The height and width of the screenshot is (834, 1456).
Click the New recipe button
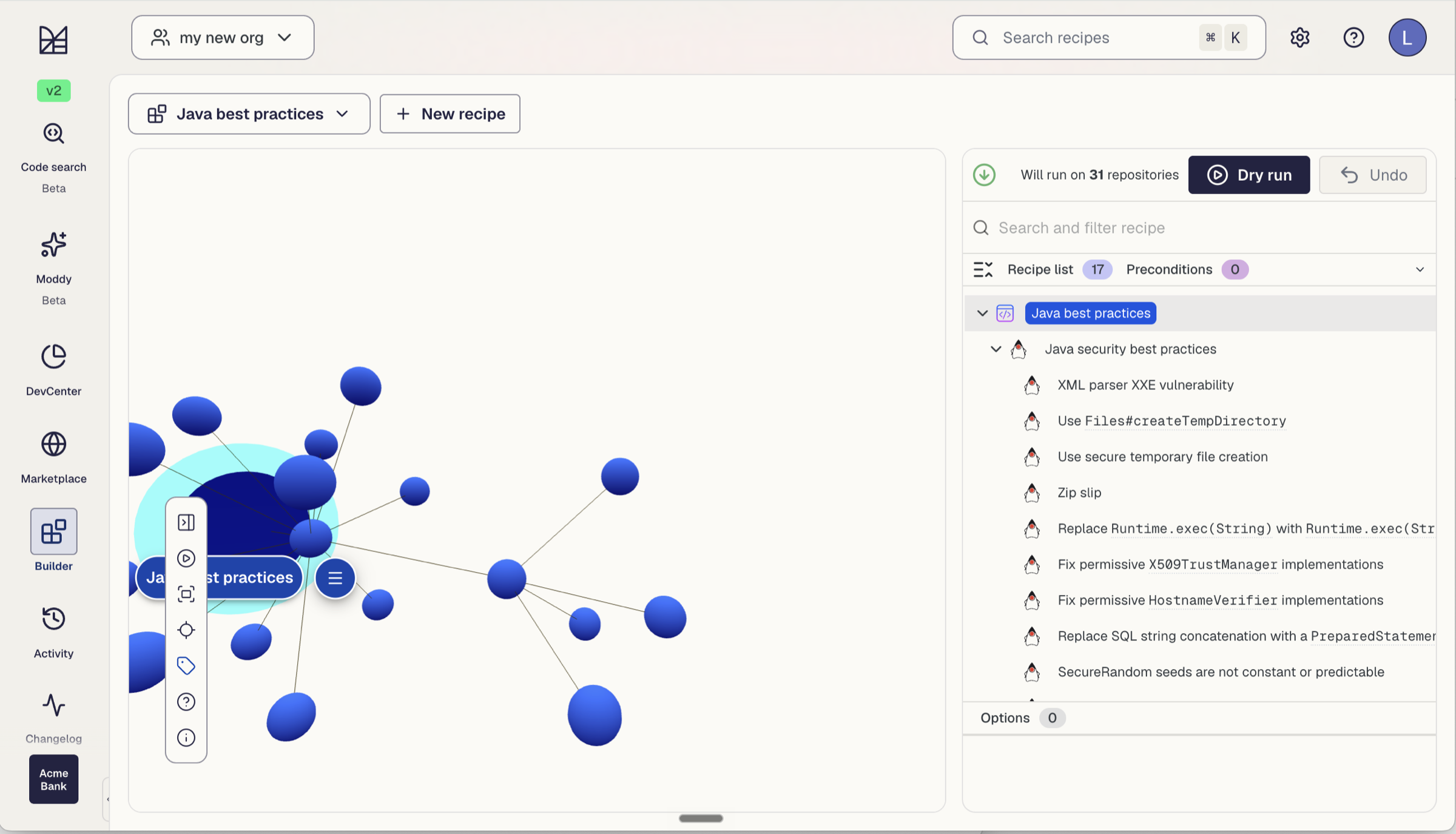click(x=450, y=113)
